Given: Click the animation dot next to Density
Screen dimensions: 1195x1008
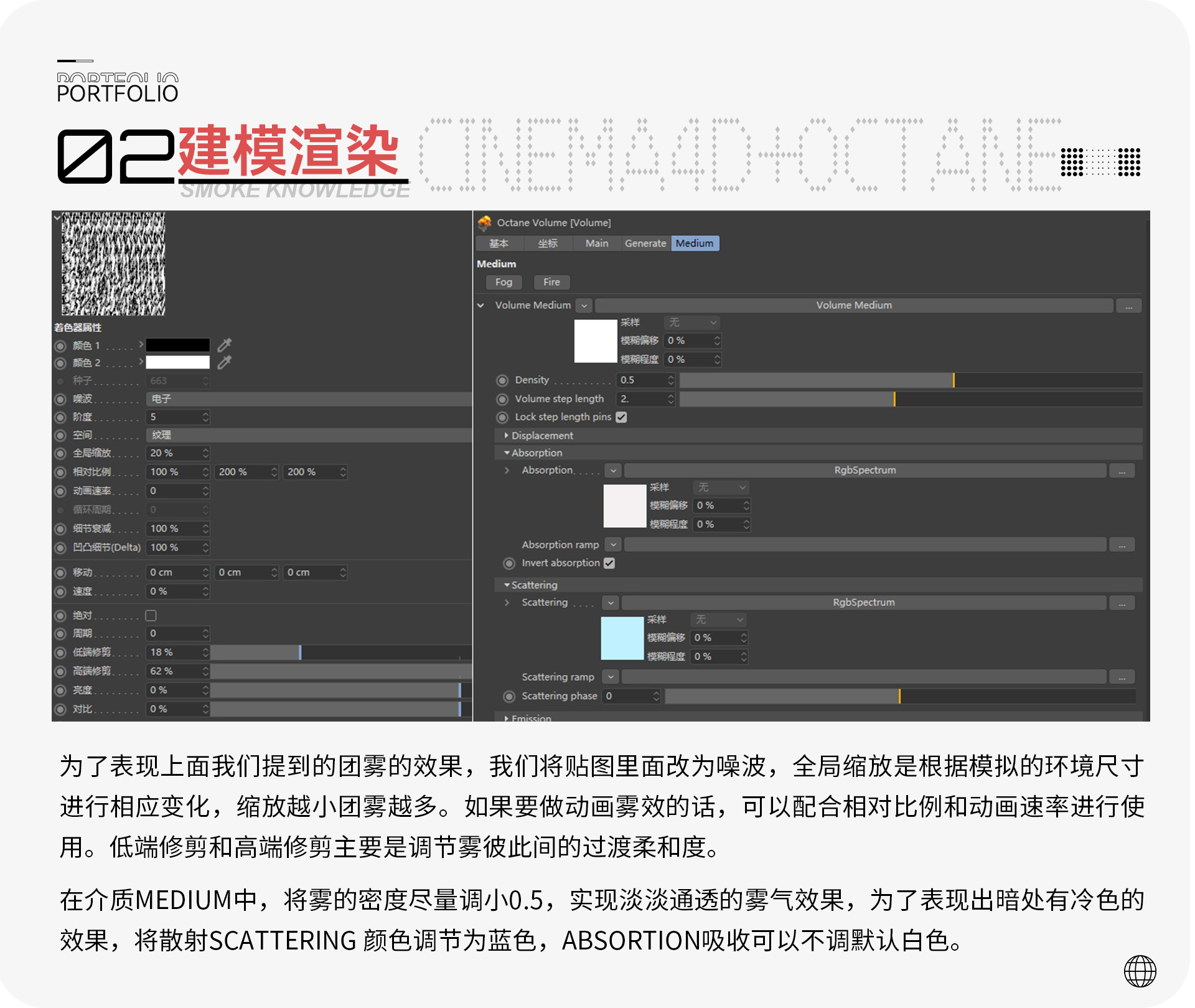Looking at the screenshot, I should 503,380.
